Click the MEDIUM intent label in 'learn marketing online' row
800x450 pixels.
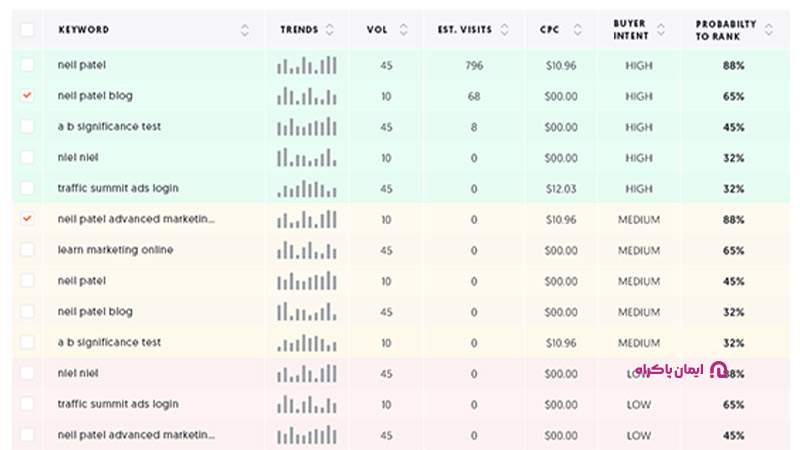[639, 251]
